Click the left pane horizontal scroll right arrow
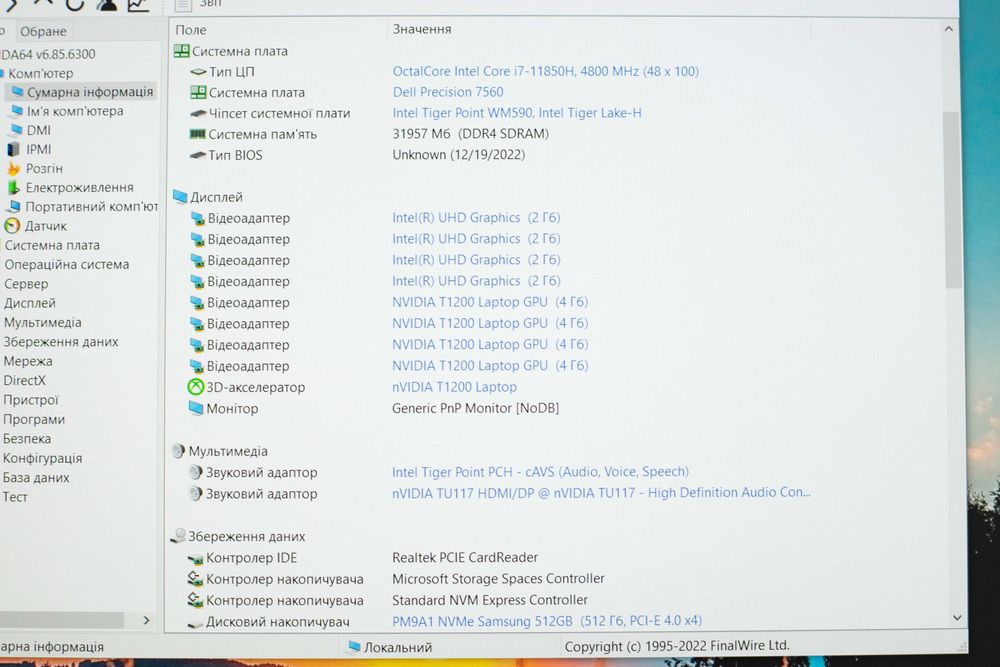 pyautogui.click(x=146, y=620)
